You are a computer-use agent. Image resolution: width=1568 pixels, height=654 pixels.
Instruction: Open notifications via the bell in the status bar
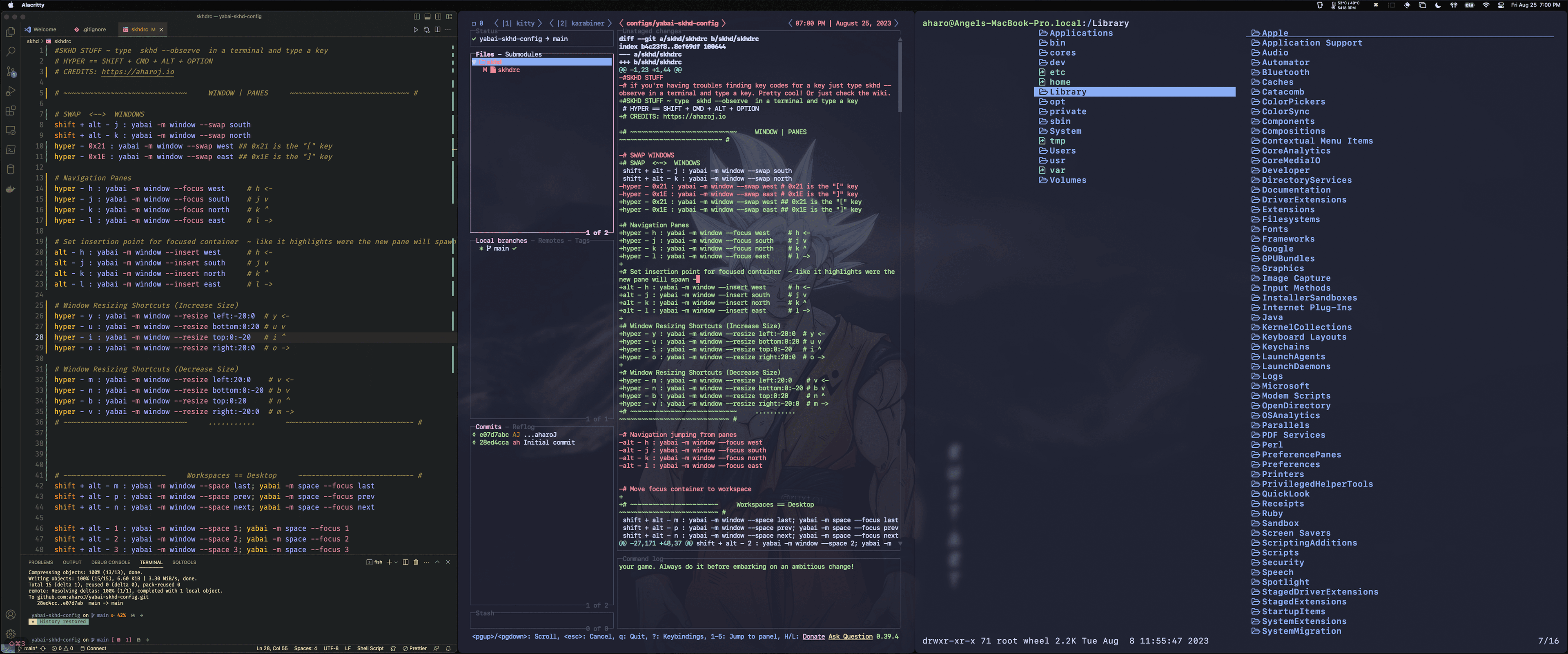(448, 649)
